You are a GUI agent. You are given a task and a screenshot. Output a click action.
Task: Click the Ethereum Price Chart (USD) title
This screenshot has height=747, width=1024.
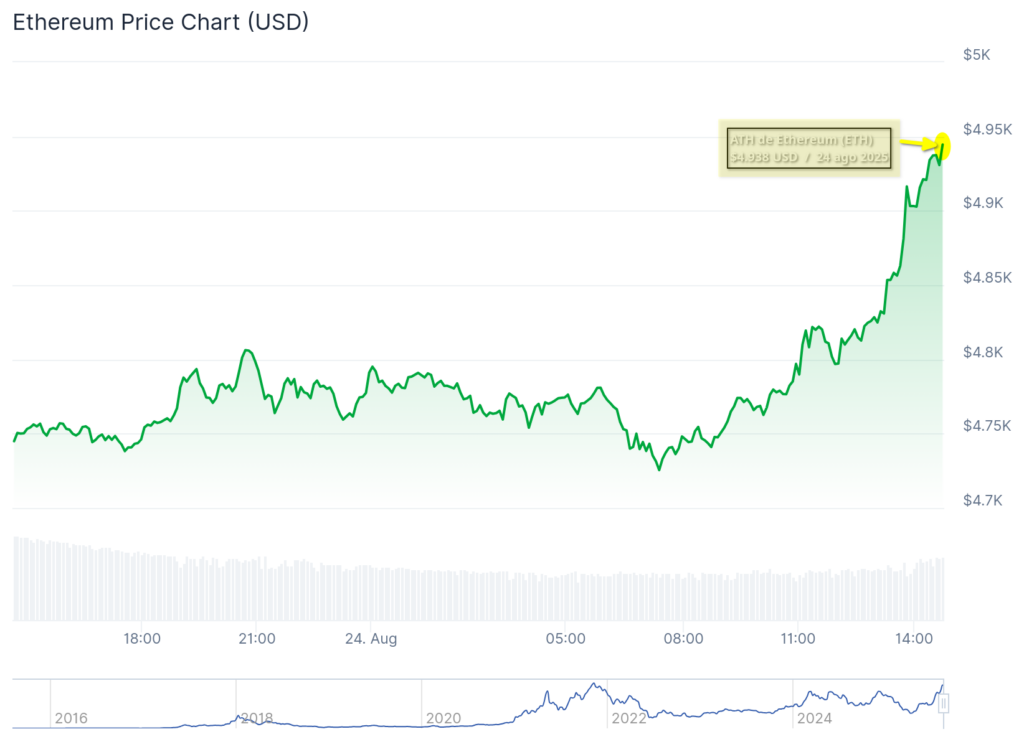coord(161,22)
